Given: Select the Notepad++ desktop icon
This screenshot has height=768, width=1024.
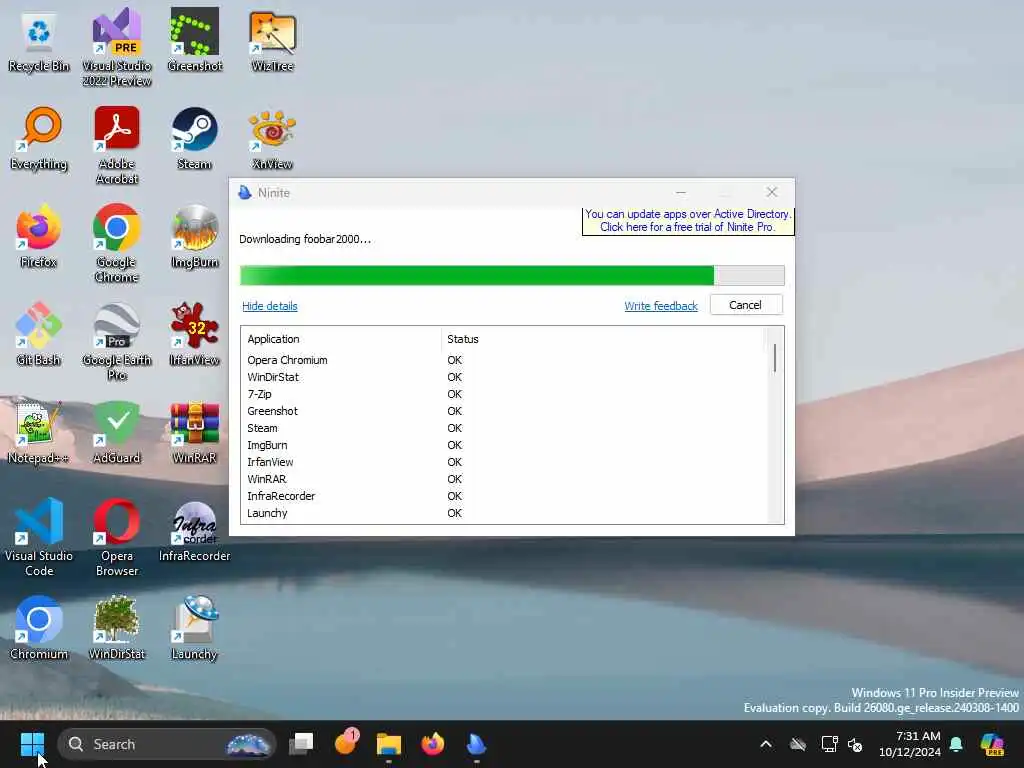Looking at the screenshot, I should pyautogui.click(x=39, y=432).
